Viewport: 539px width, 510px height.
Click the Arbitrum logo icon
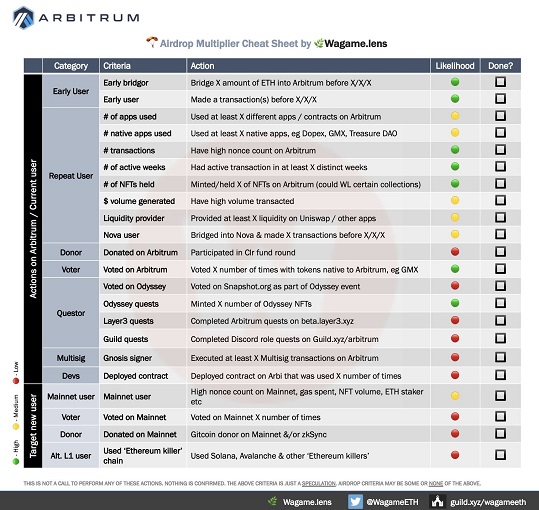(23, 17)
